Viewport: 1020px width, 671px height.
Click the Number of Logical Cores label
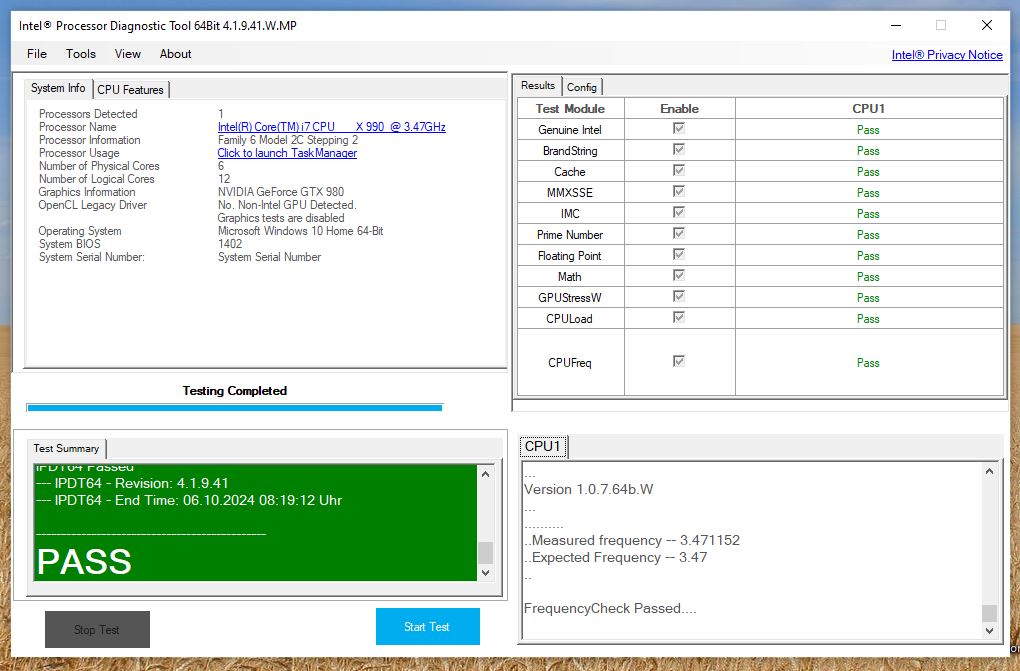tap(97, 179)
